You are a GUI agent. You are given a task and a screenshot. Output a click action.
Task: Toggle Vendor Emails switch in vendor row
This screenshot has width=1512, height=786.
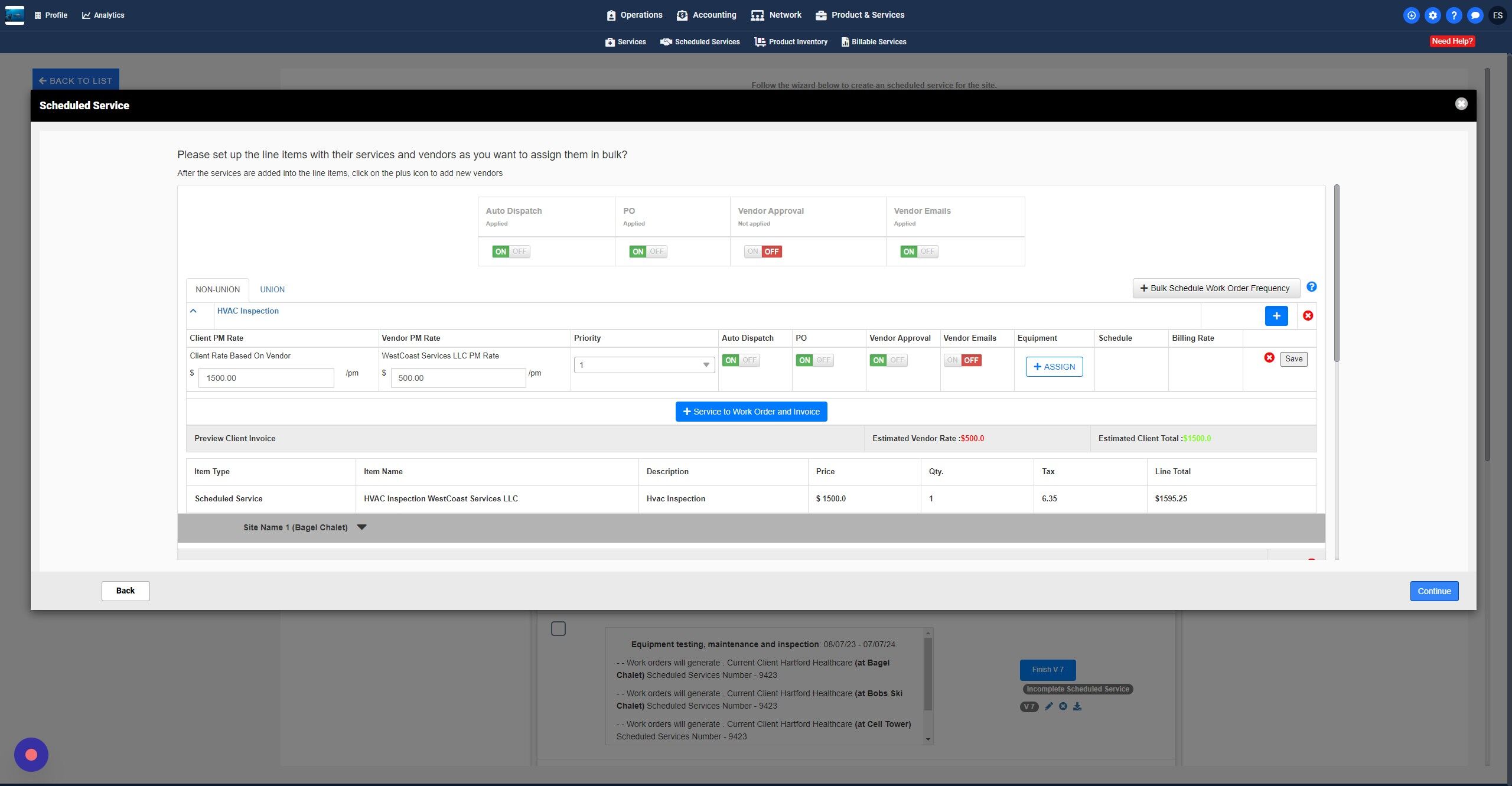(x=962, y=360)
